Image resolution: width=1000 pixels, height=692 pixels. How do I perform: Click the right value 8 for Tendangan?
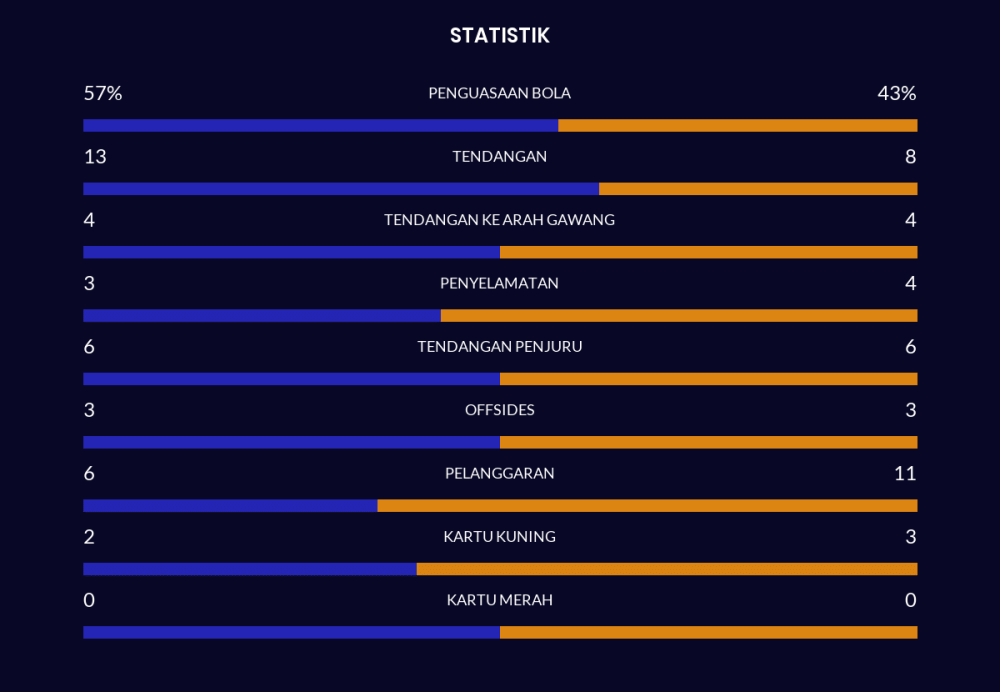(x=910, y=157)
